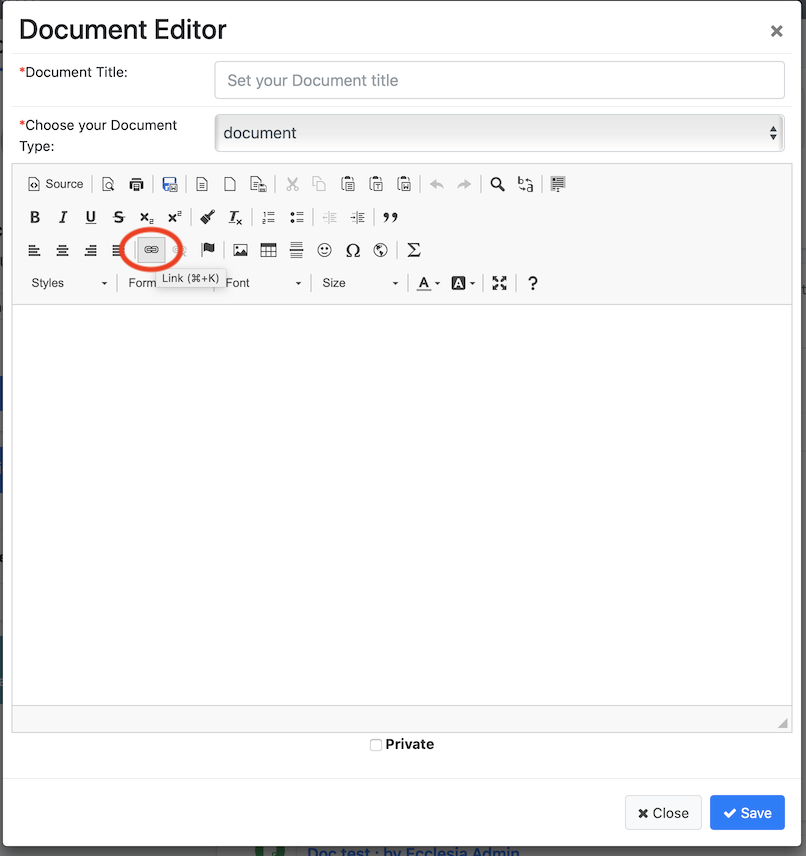Click the Paste clipboard icon
The height and width of the screenshot is (856, 806).
click(x=348, y=184)
